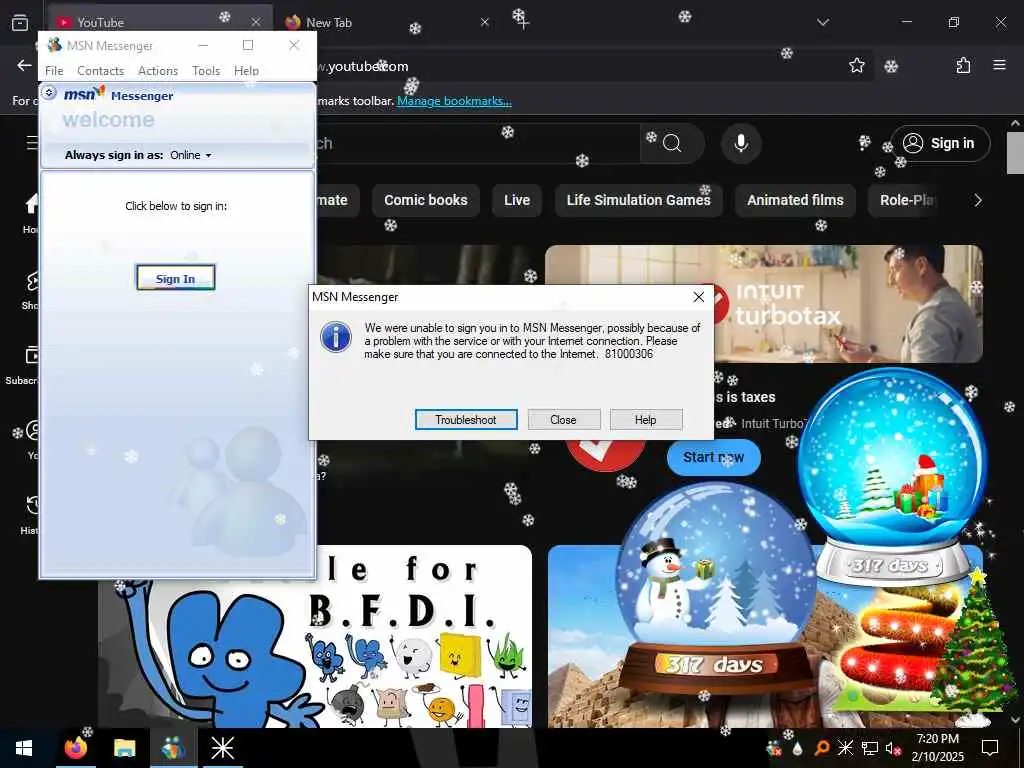Open MSN Messenger taskbar icon
Screen dimensions: 1024x768
click(x=173, y=748)
